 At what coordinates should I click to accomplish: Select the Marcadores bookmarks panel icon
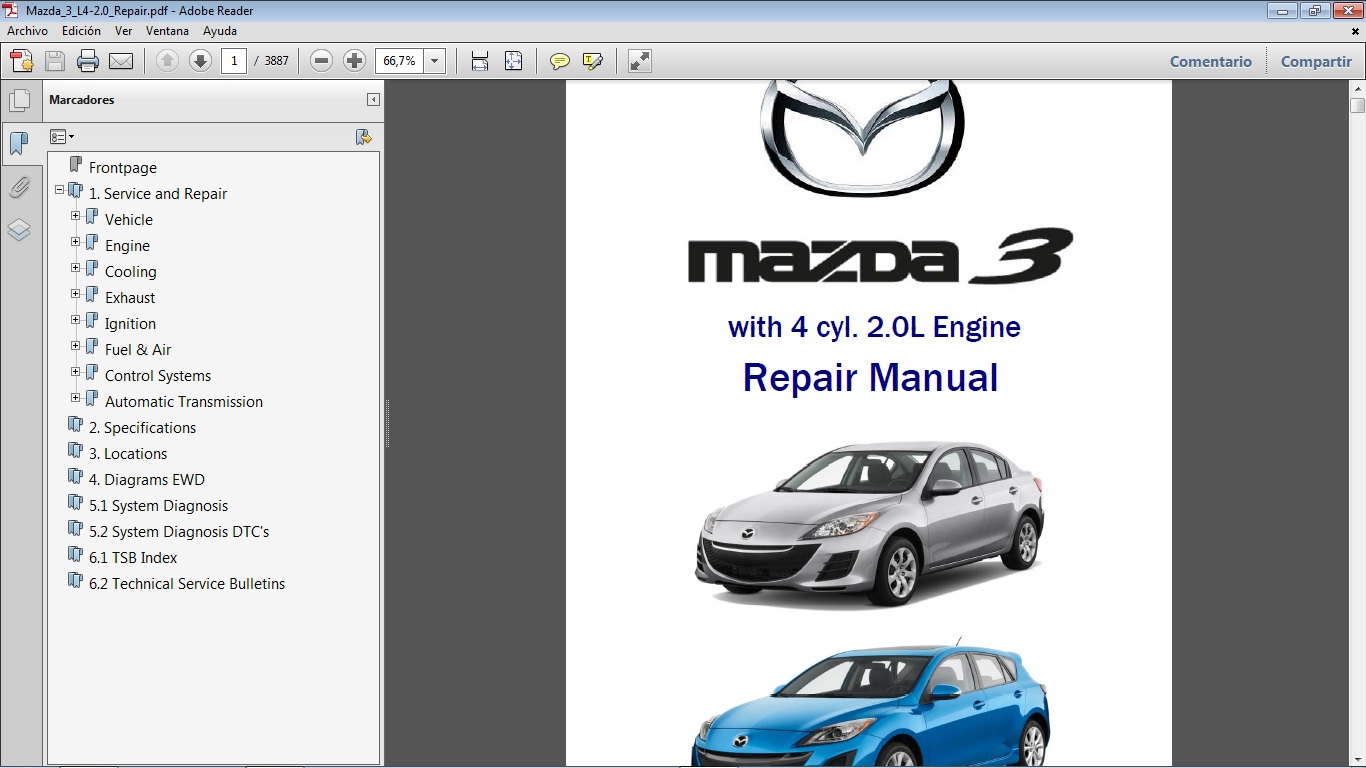click(x=21, y=143)
